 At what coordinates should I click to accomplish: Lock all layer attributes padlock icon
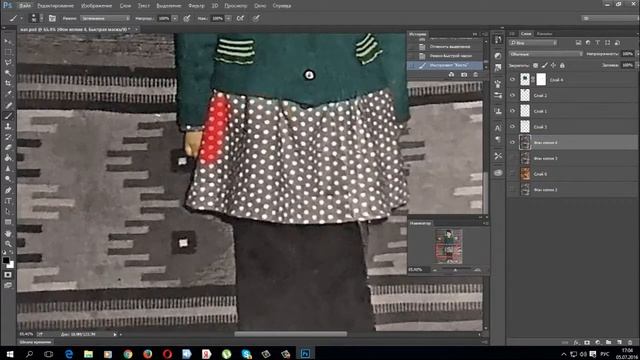point(562,65)
